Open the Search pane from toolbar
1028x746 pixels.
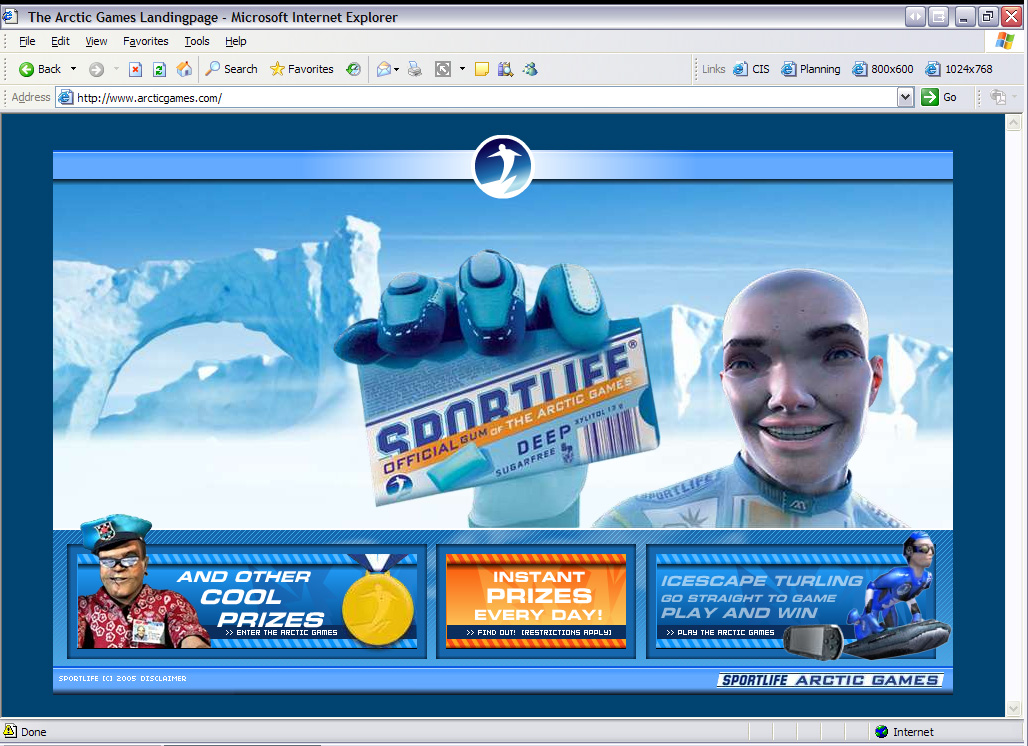pos(231,69)
